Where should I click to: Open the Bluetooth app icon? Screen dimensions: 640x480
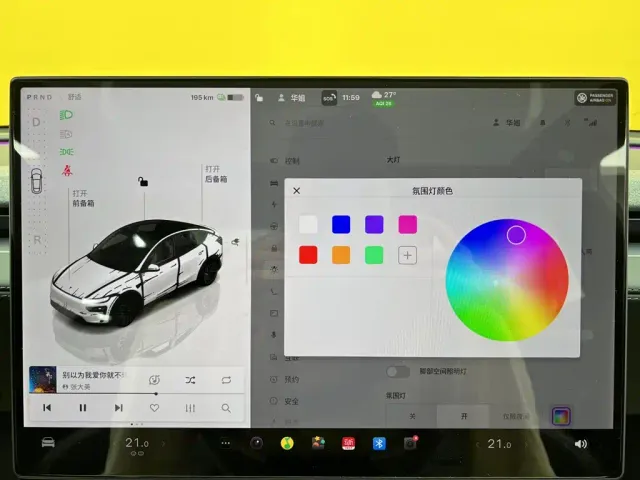379,443
